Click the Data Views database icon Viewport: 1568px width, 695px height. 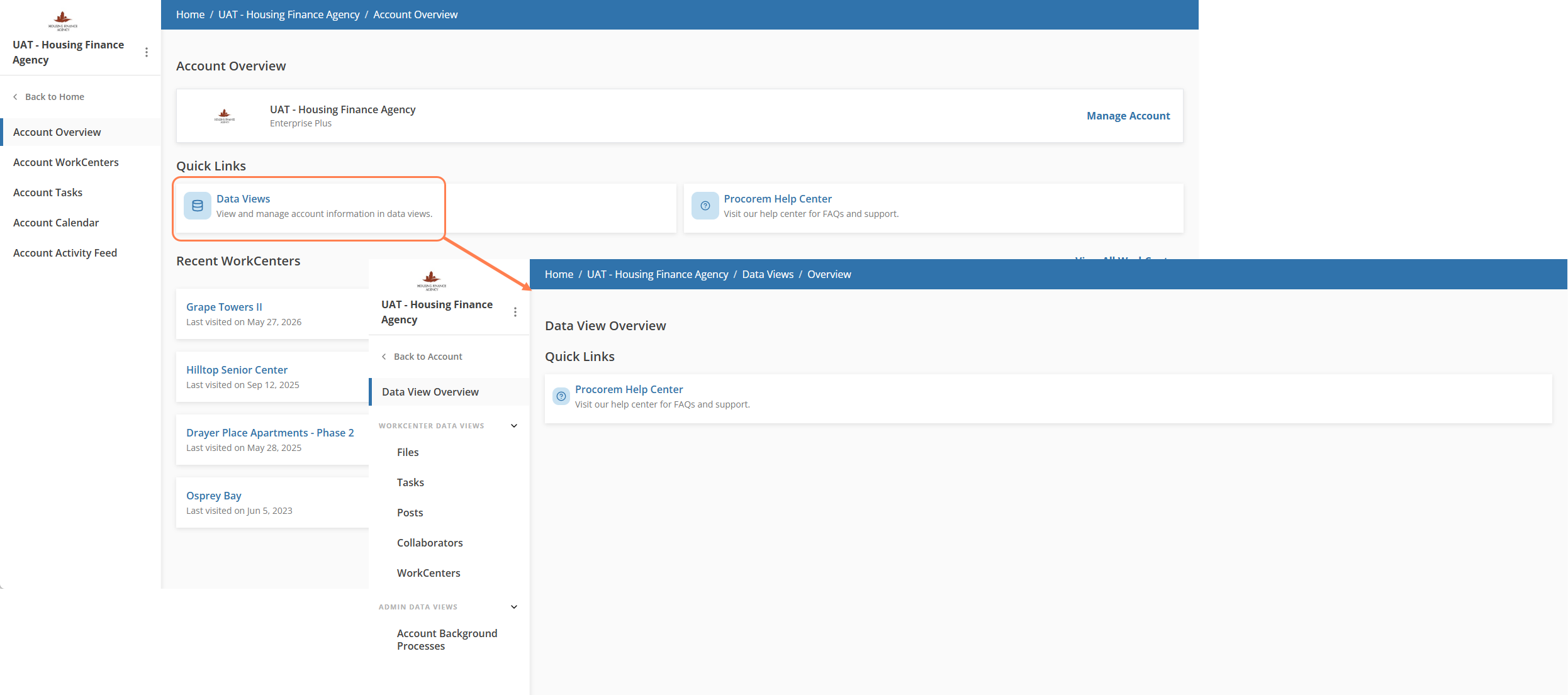coord(198,206)
